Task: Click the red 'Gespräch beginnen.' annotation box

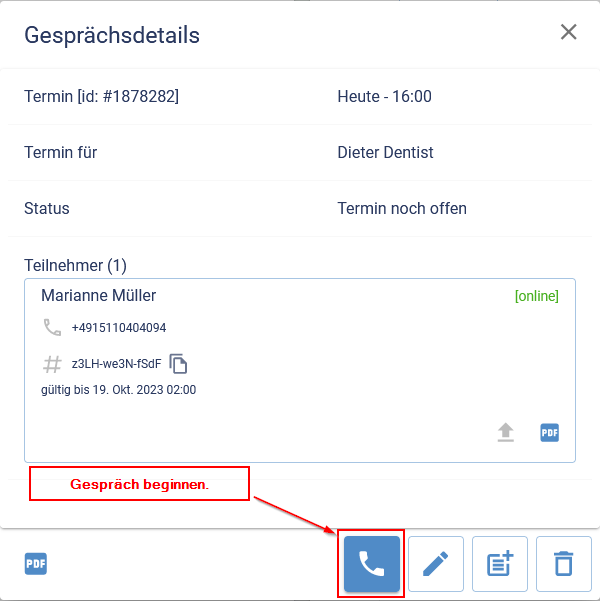Action: 139,484
